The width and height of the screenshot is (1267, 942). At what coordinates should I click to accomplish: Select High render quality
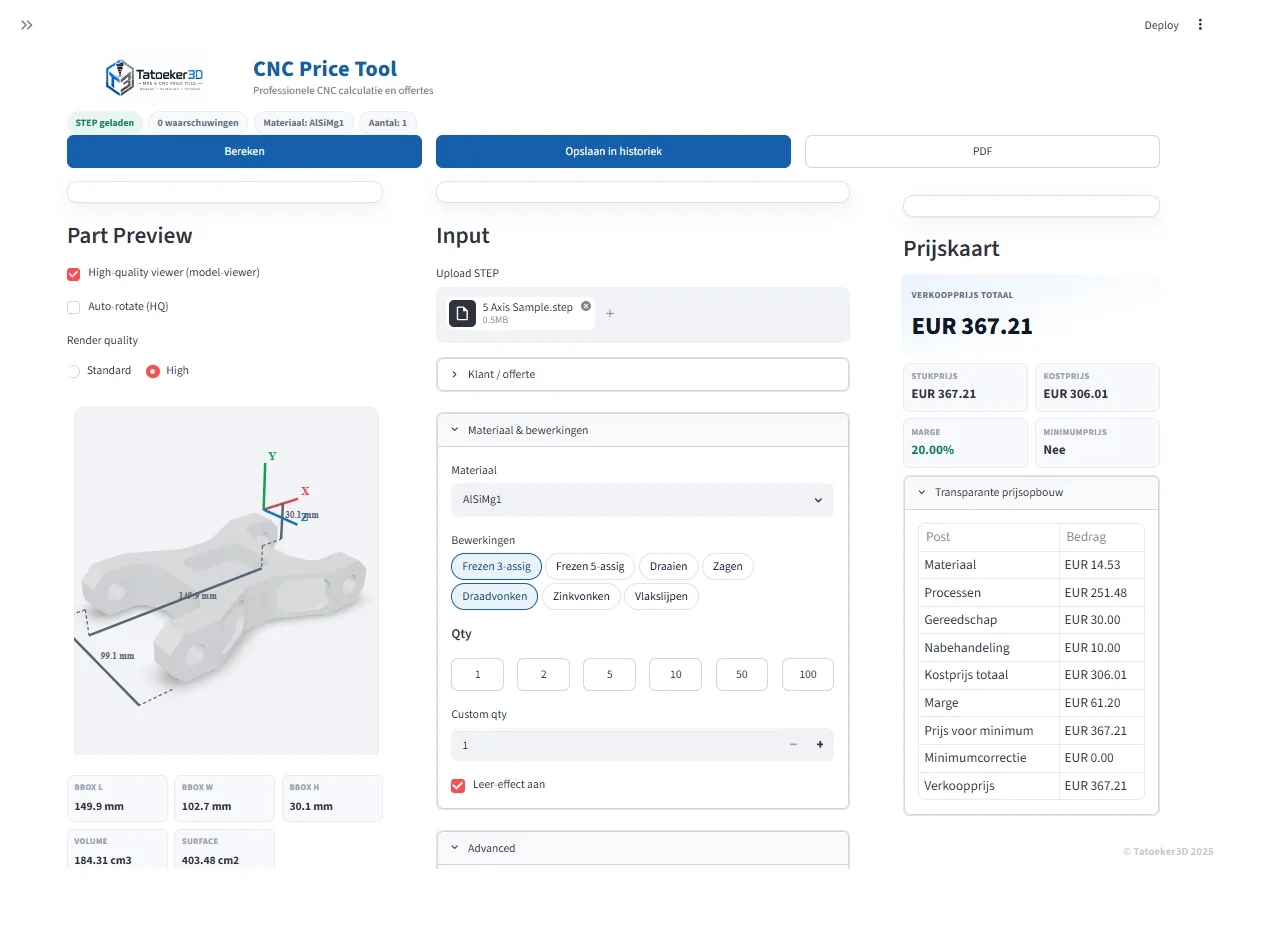point(153,371)
